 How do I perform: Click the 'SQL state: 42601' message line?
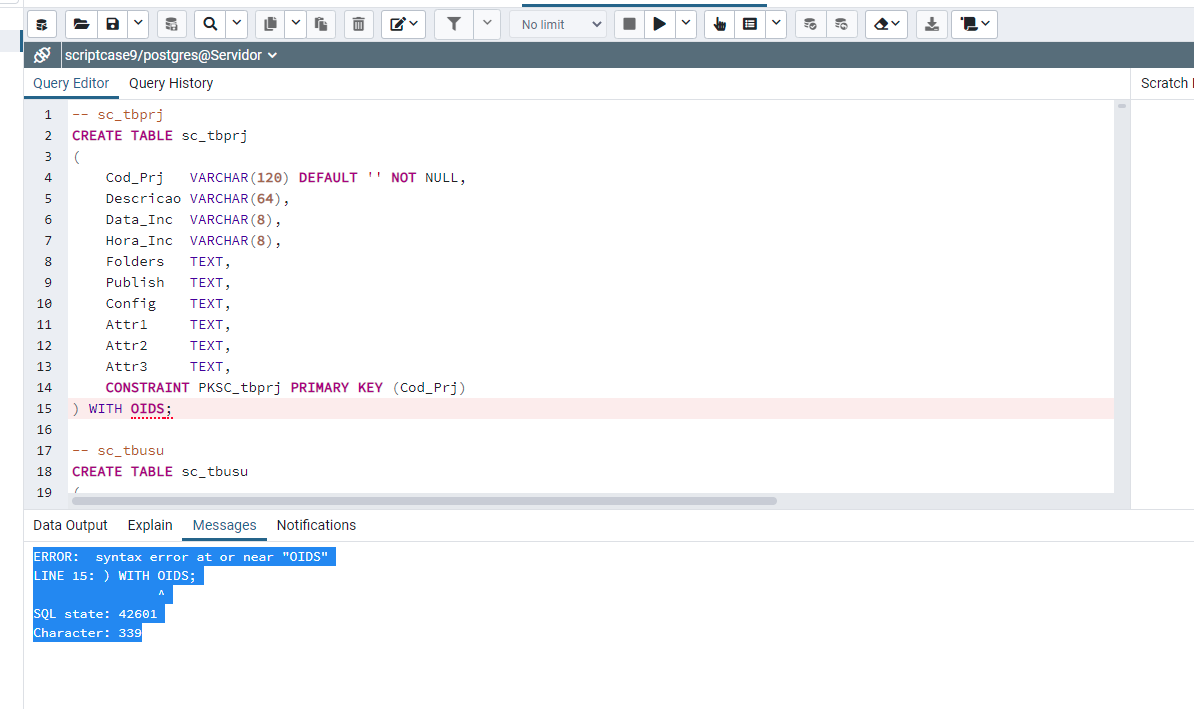coord(95,614)
